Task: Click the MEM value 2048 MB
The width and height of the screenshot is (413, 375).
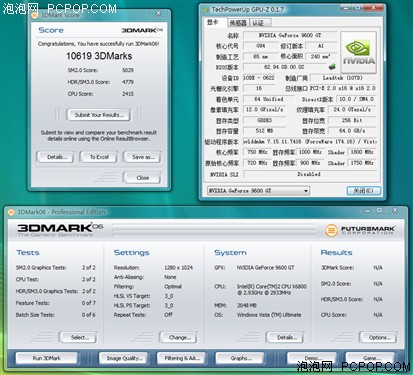Action: click(x=247, y=305)
